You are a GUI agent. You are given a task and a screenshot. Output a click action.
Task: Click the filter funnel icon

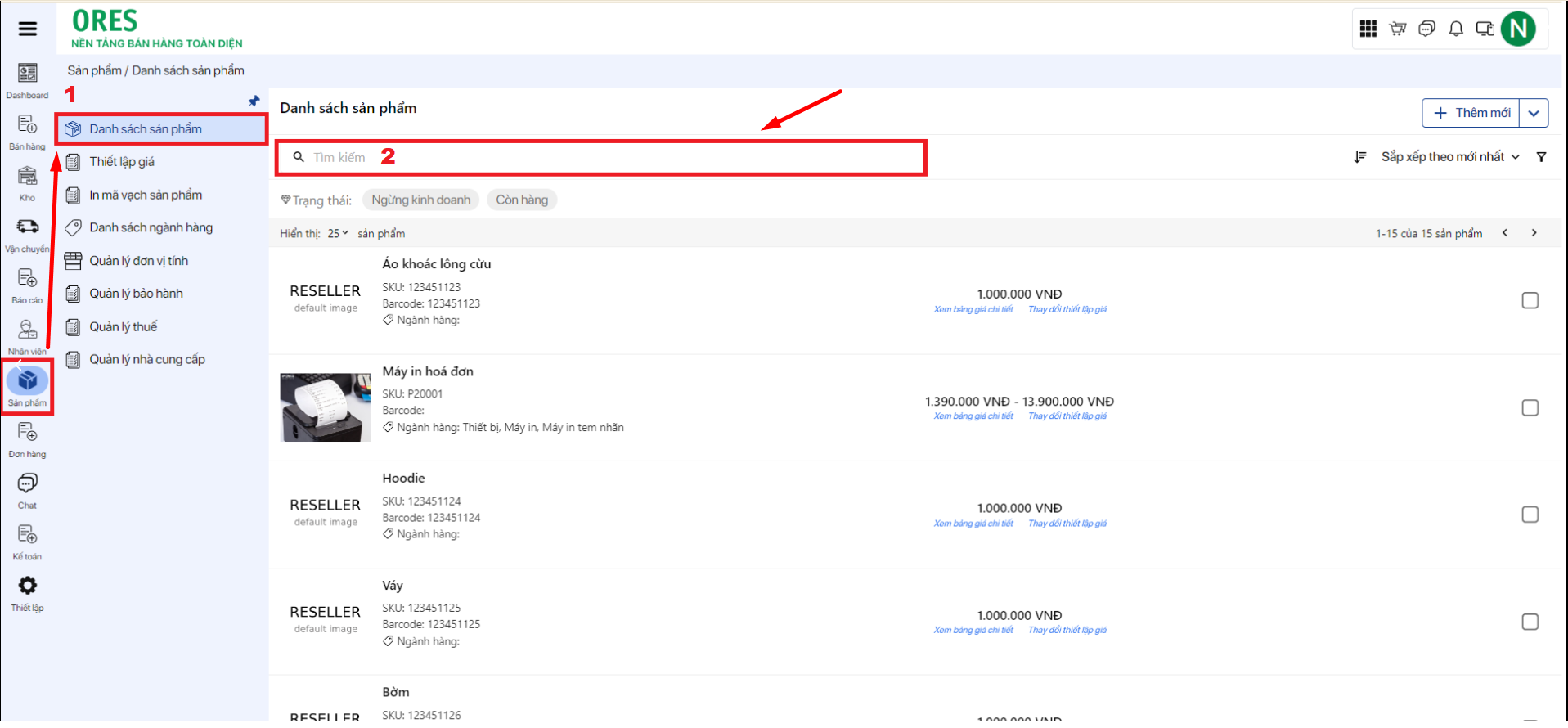[1541, 157]
